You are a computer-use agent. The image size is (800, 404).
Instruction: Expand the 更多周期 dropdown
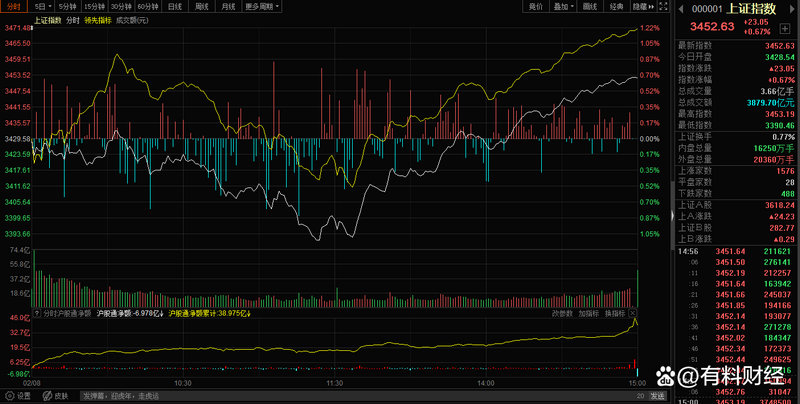(263, 6)
